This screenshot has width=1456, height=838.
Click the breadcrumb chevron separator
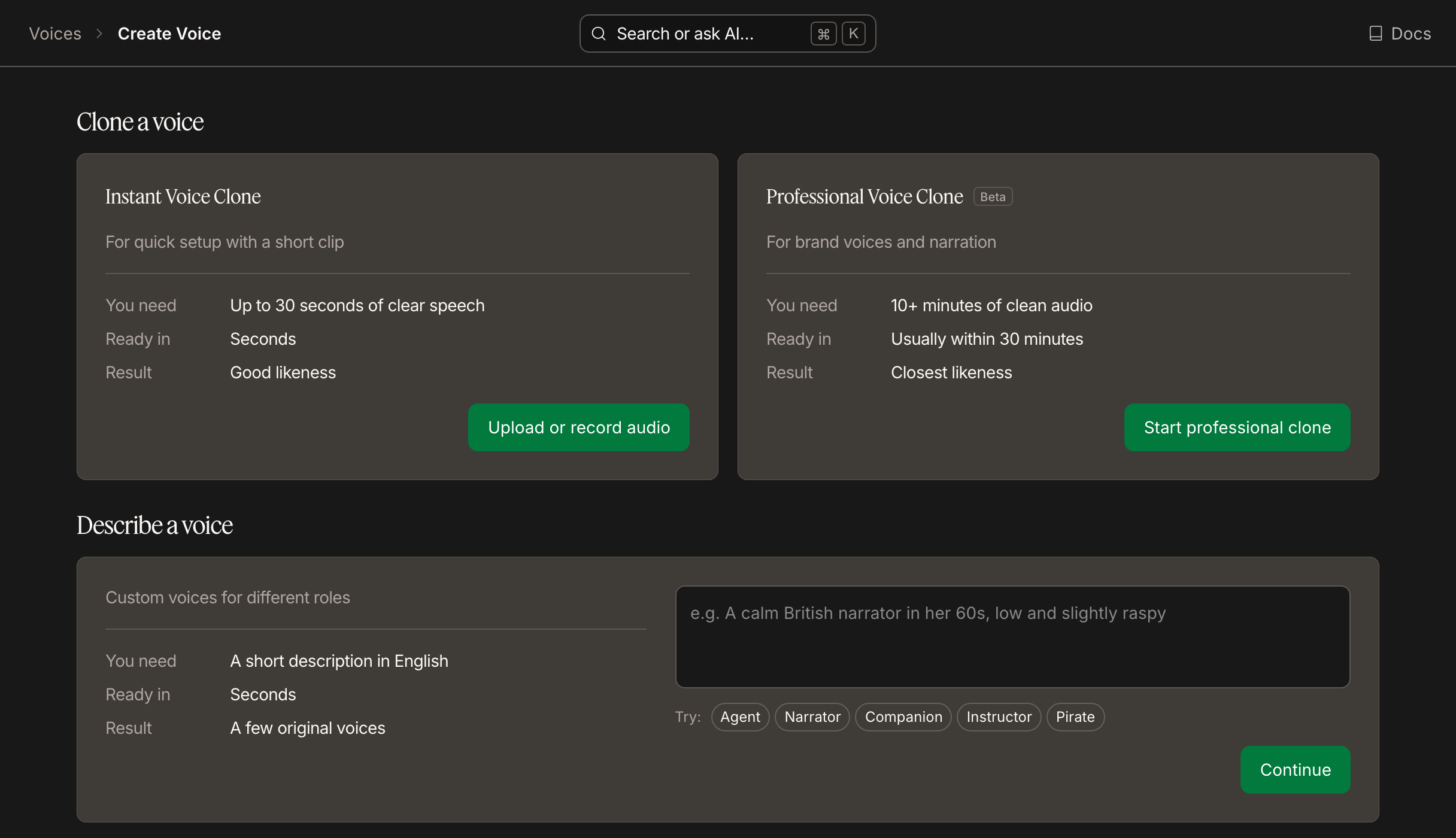pyautogui.click(x=99, y=34)
